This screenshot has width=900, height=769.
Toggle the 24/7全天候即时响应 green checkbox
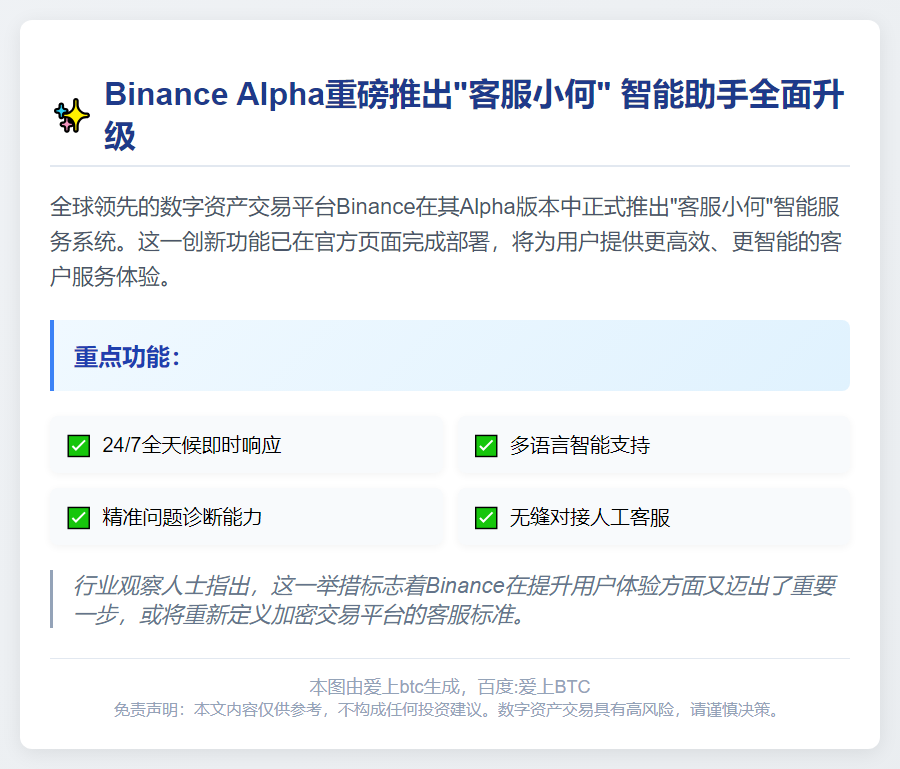(x=79, y=446)
